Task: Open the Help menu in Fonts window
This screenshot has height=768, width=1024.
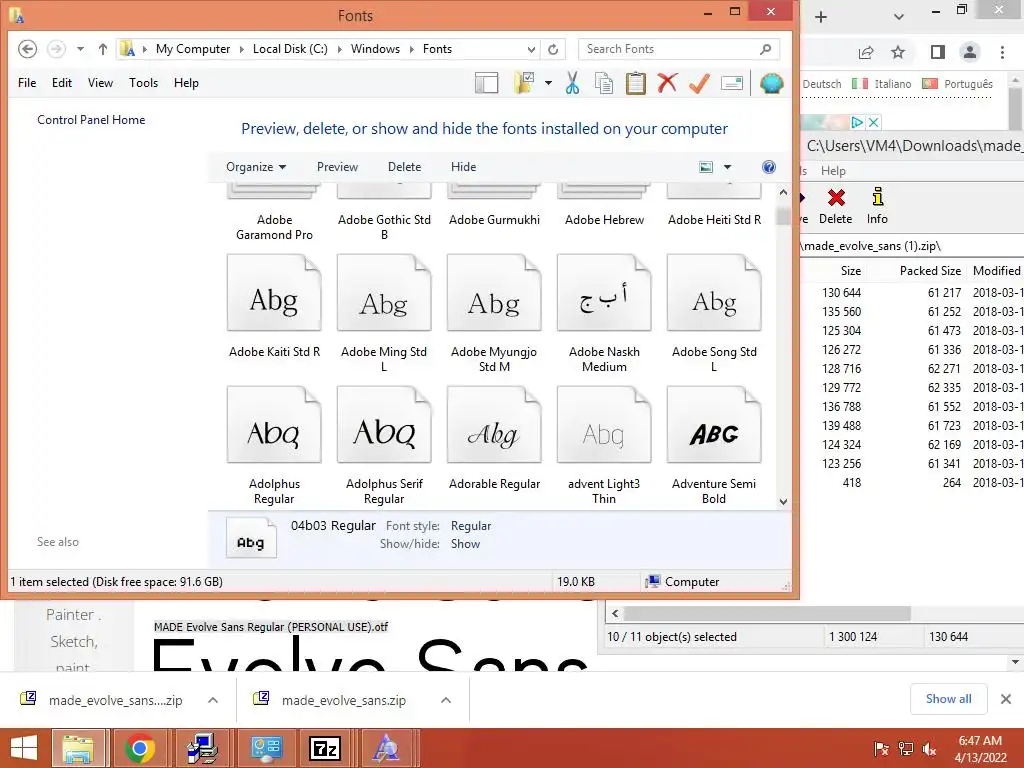Action: (x=186, y=83)
